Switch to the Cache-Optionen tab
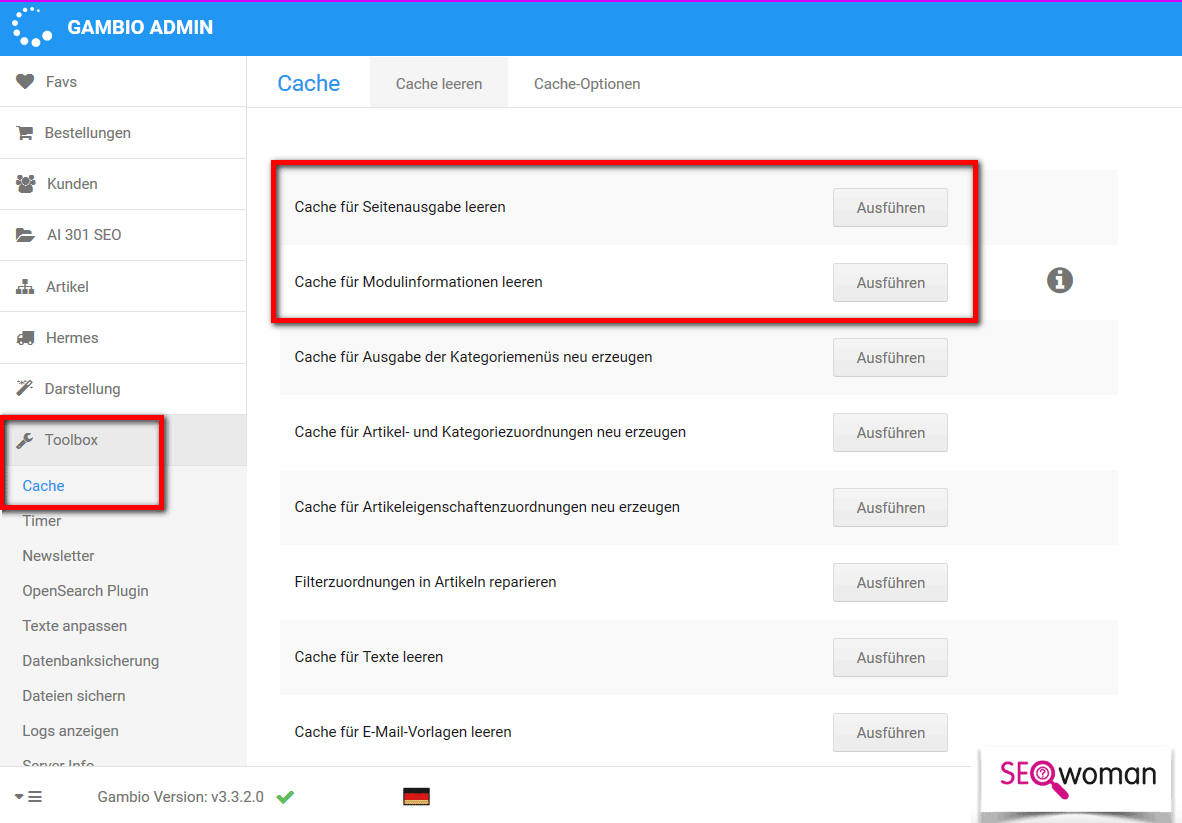 click(x=586, y=83)
